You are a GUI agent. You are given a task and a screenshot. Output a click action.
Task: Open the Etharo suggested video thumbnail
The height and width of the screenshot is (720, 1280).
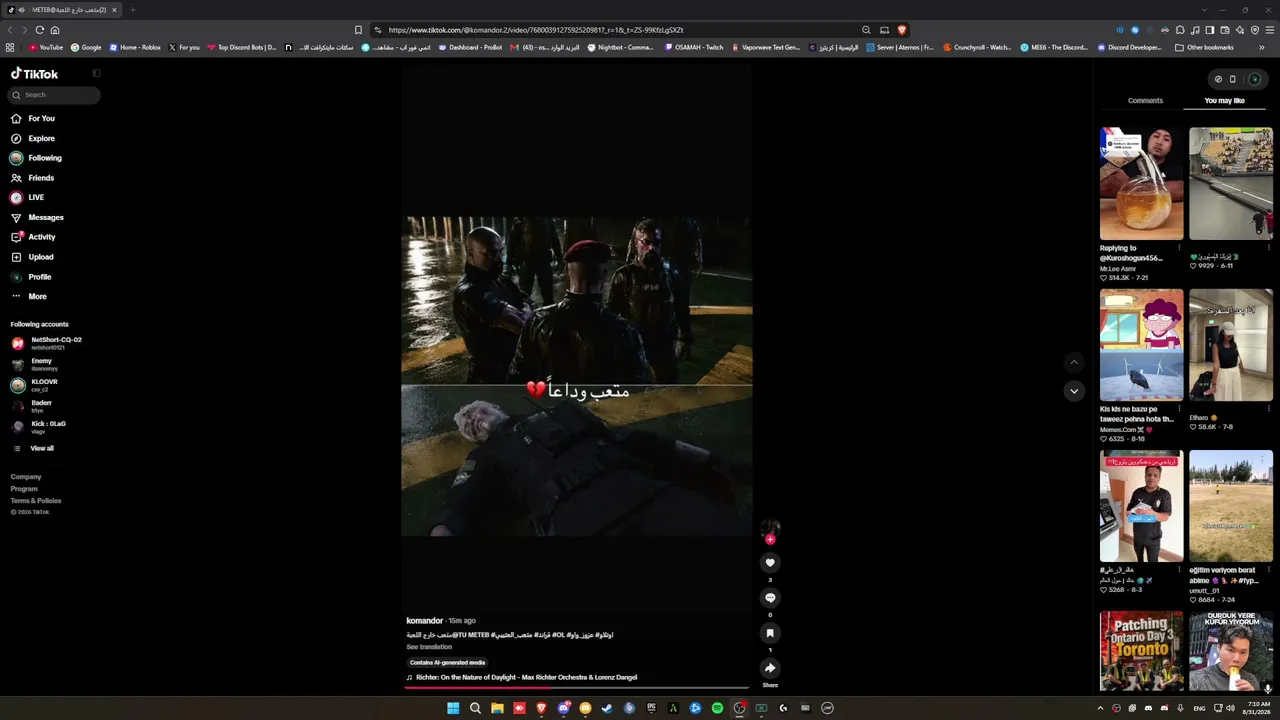(x=1231, y=345)
